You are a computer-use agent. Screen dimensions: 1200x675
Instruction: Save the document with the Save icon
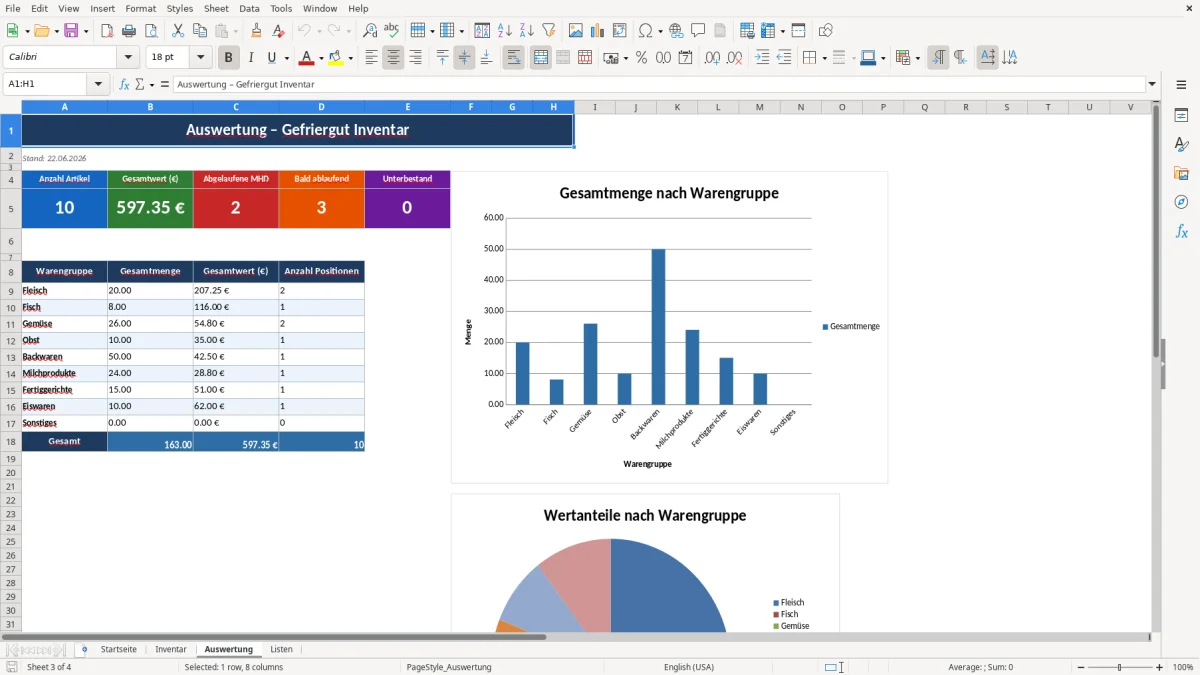coord(71,31)
